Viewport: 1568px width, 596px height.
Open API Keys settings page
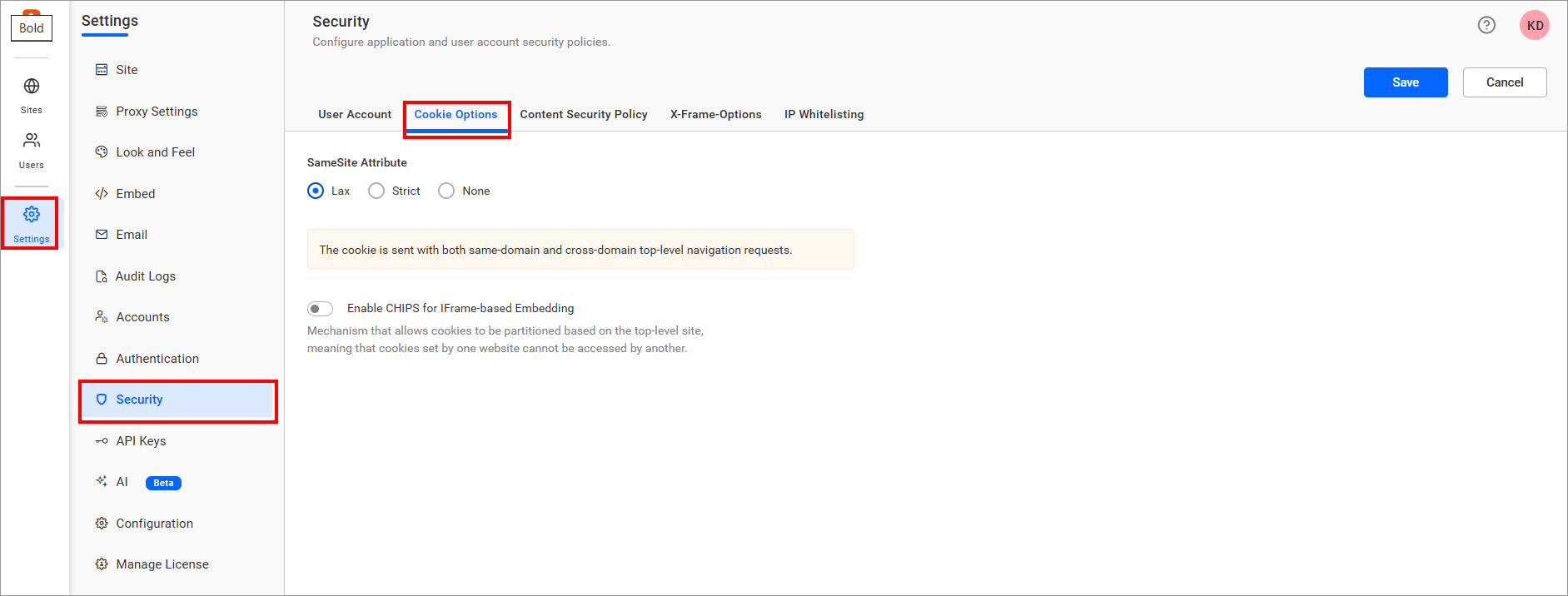tap(141, 441)
